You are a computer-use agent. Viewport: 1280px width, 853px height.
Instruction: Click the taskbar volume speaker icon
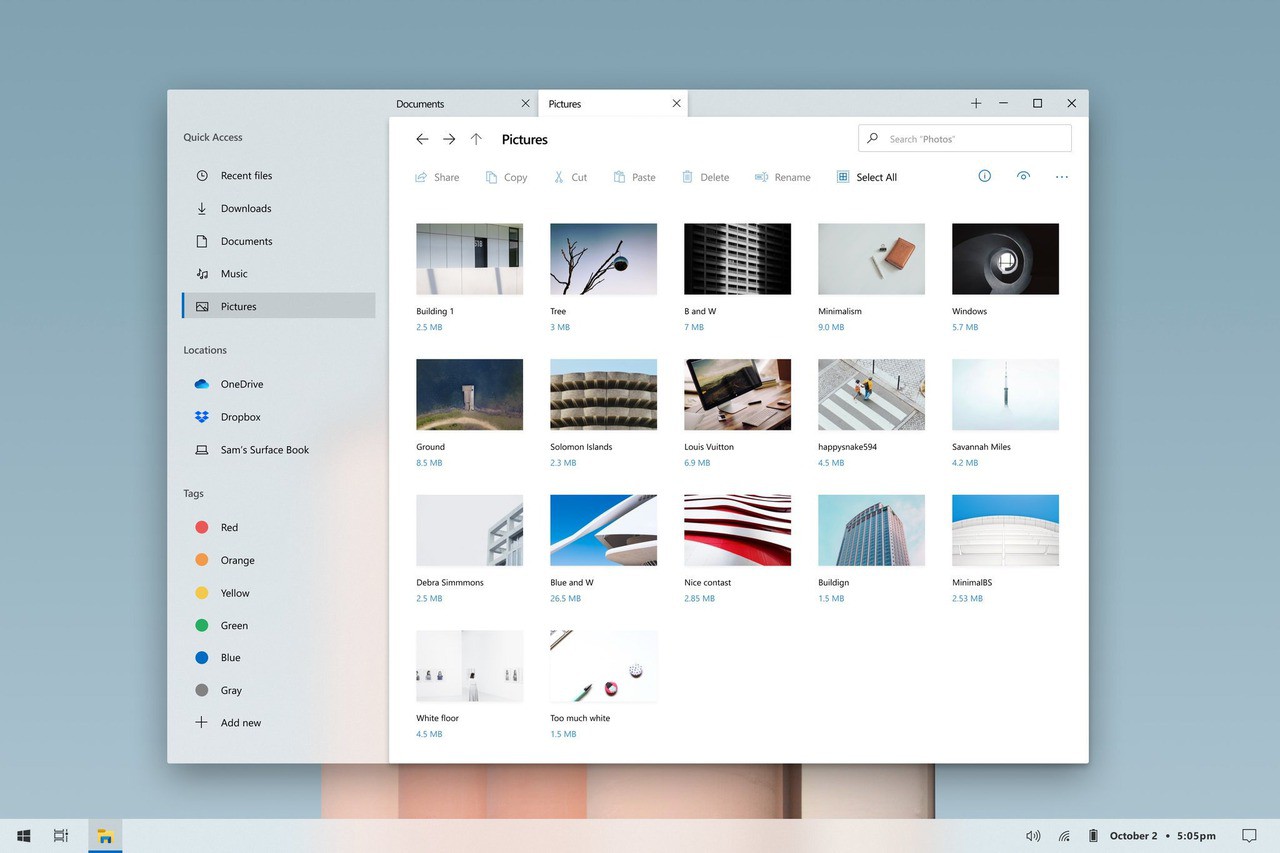1033,836
